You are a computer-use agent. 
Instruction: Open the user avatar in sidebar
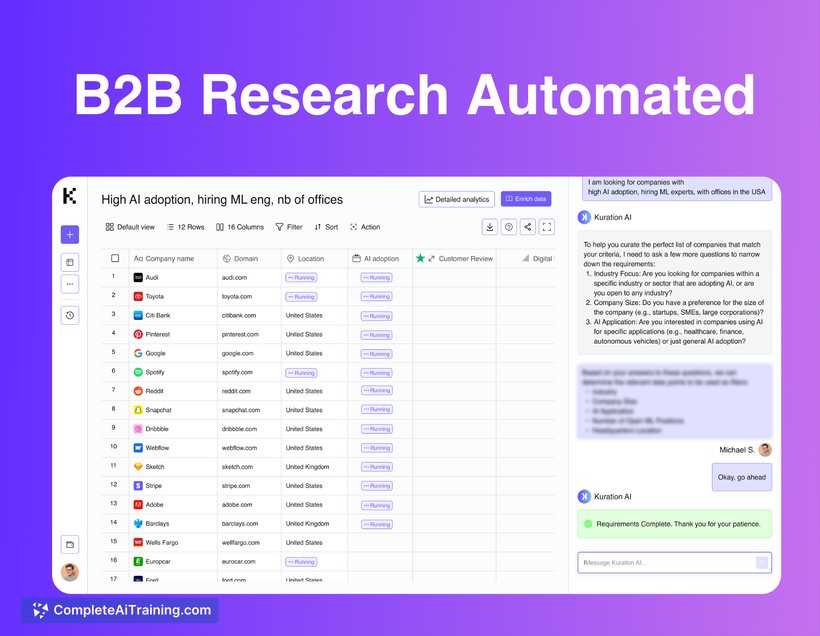click(70, 572)
